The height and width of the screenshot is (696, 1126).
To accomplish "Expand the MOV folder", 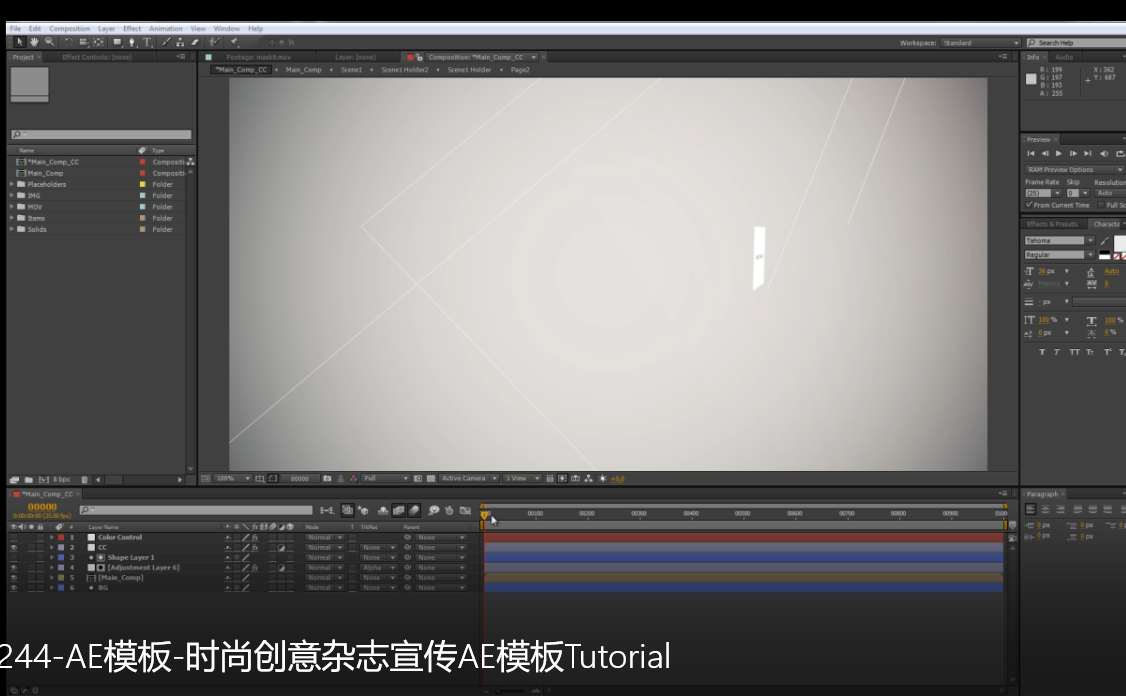I will pyautogui.click(x=11, y=207).
